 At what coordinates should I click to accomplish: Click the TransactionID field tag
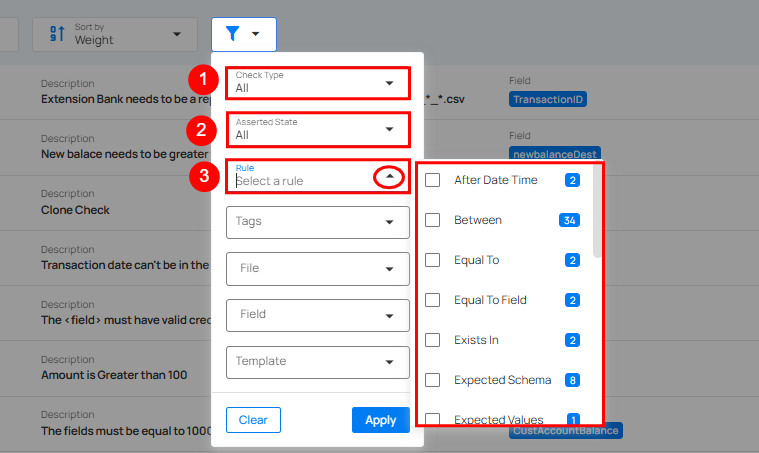point(548,99)
